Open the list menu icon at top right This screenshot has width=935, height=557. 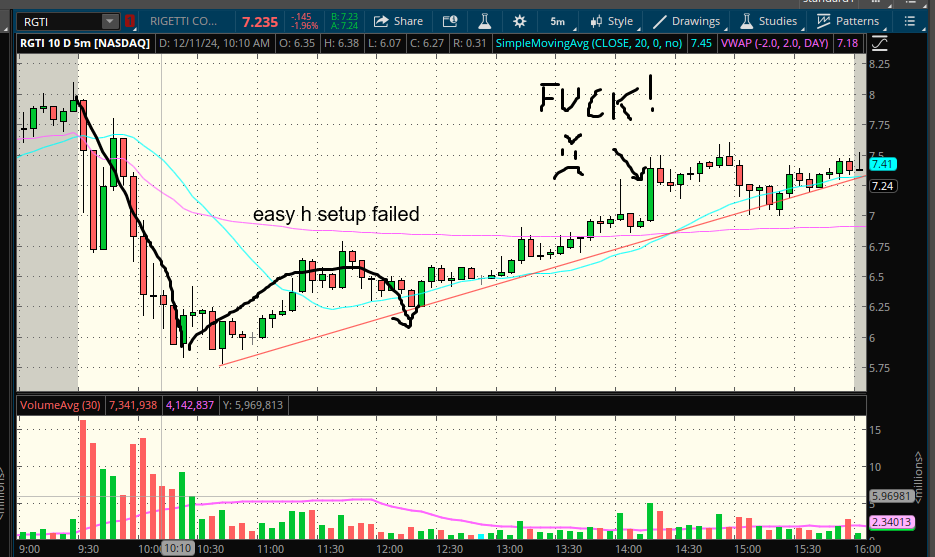[x=909, y=21]
